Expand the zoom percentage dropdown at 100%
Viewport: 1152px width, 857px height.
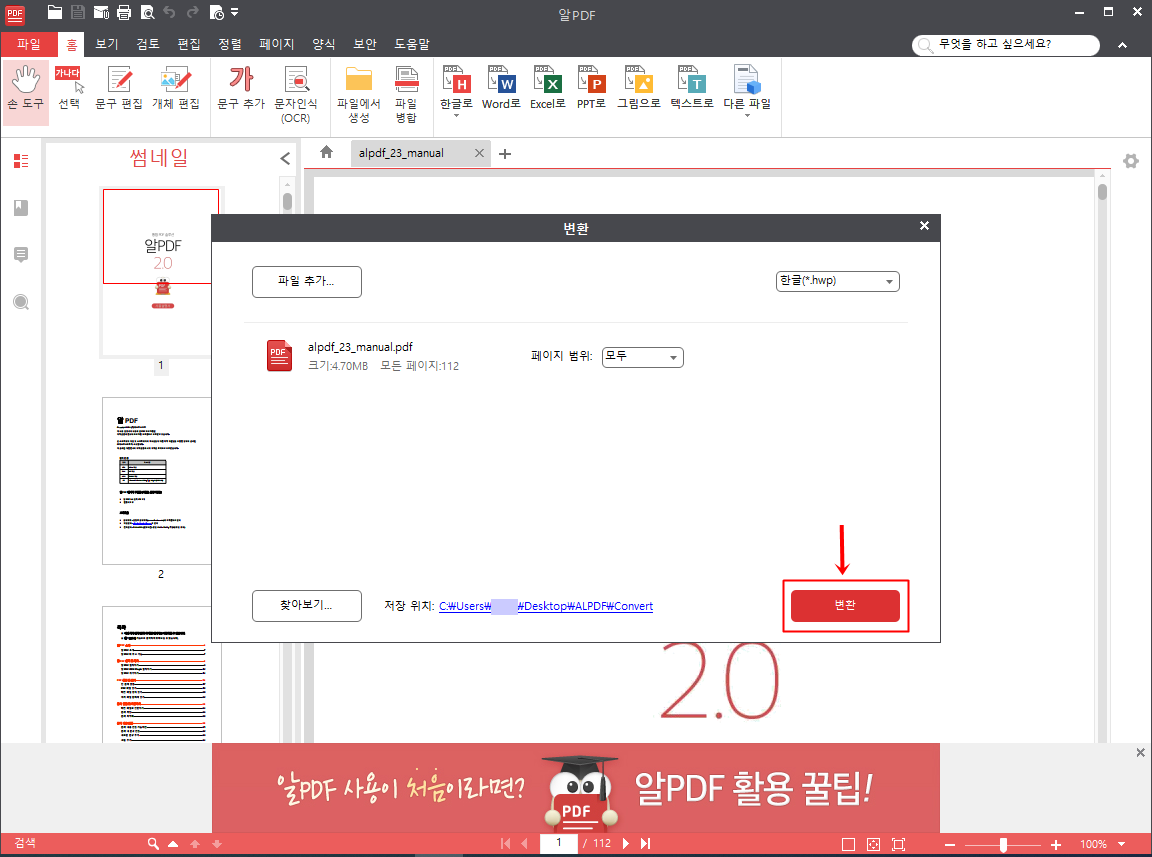pos(1122,844)
